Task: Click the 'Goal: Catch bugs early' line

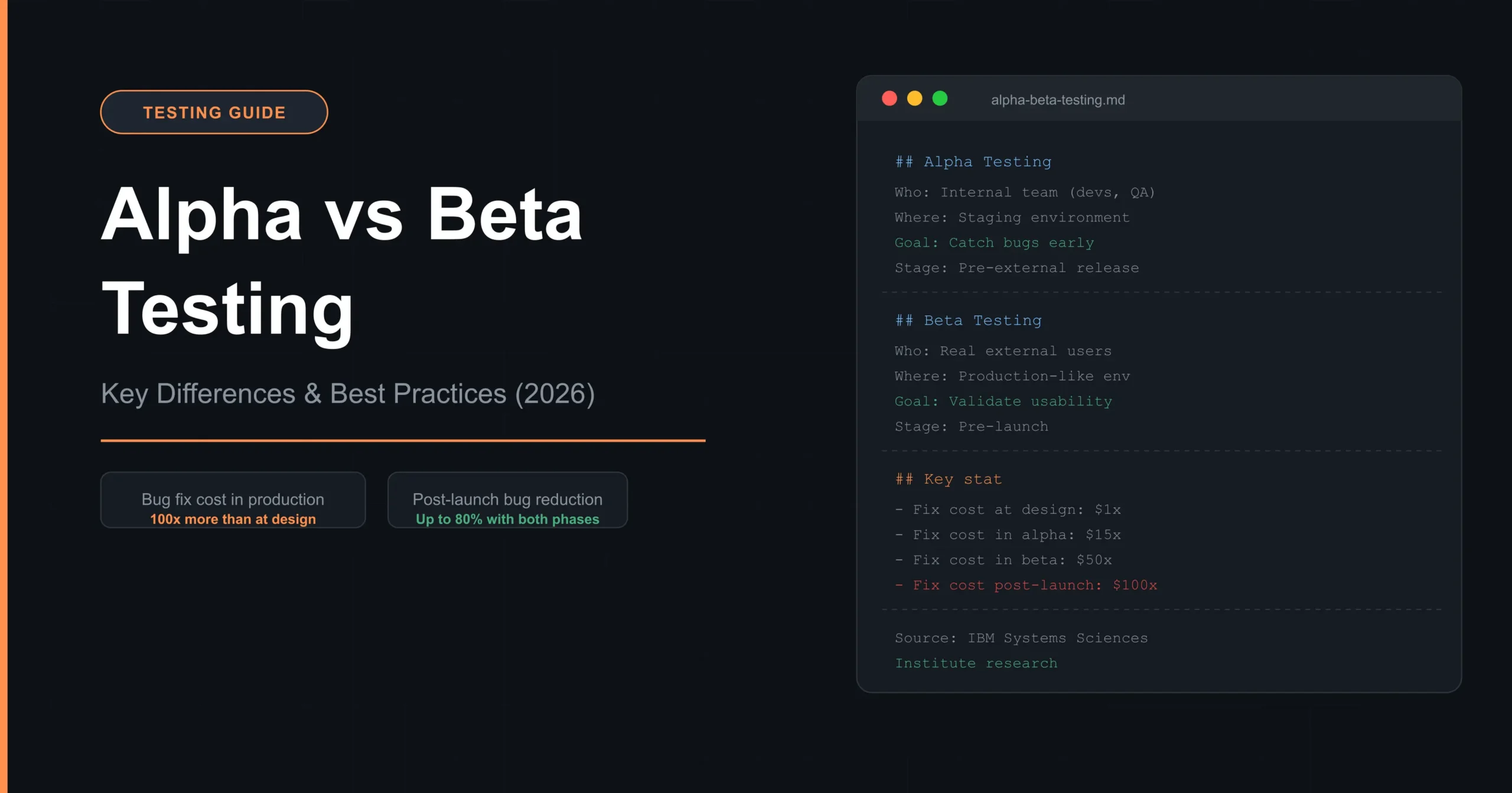Action: point(994,243)
